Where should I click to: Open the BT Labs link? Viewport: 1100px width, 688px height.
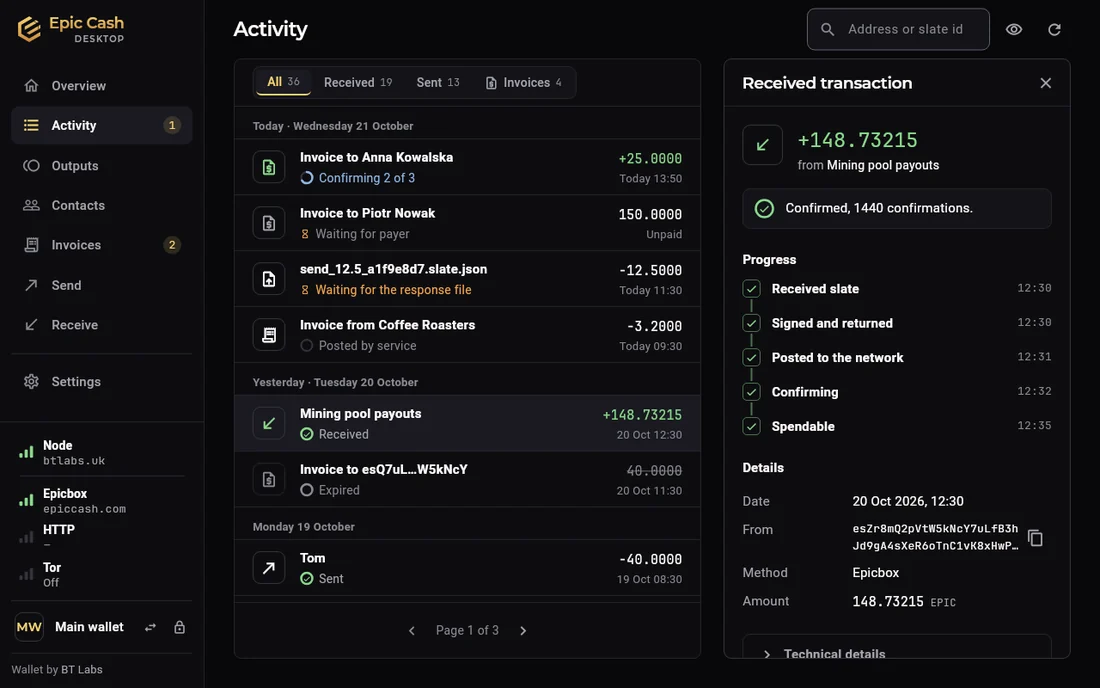coord(81,670)
